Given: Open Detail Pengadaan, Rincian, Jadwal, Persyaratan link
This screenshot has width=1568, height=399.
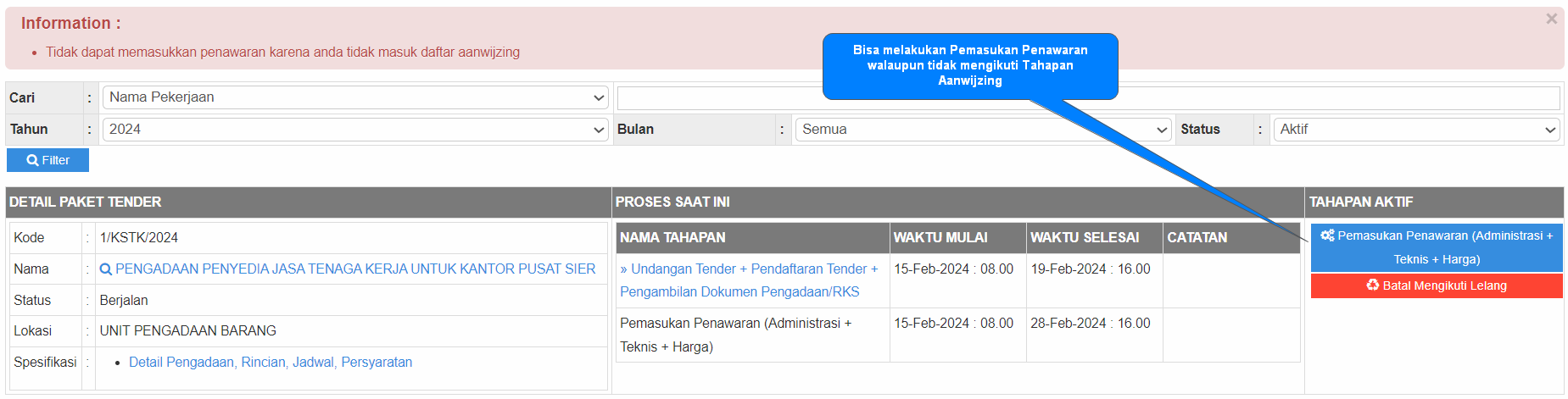Looking at the screenshot, I should coord(271,363).
